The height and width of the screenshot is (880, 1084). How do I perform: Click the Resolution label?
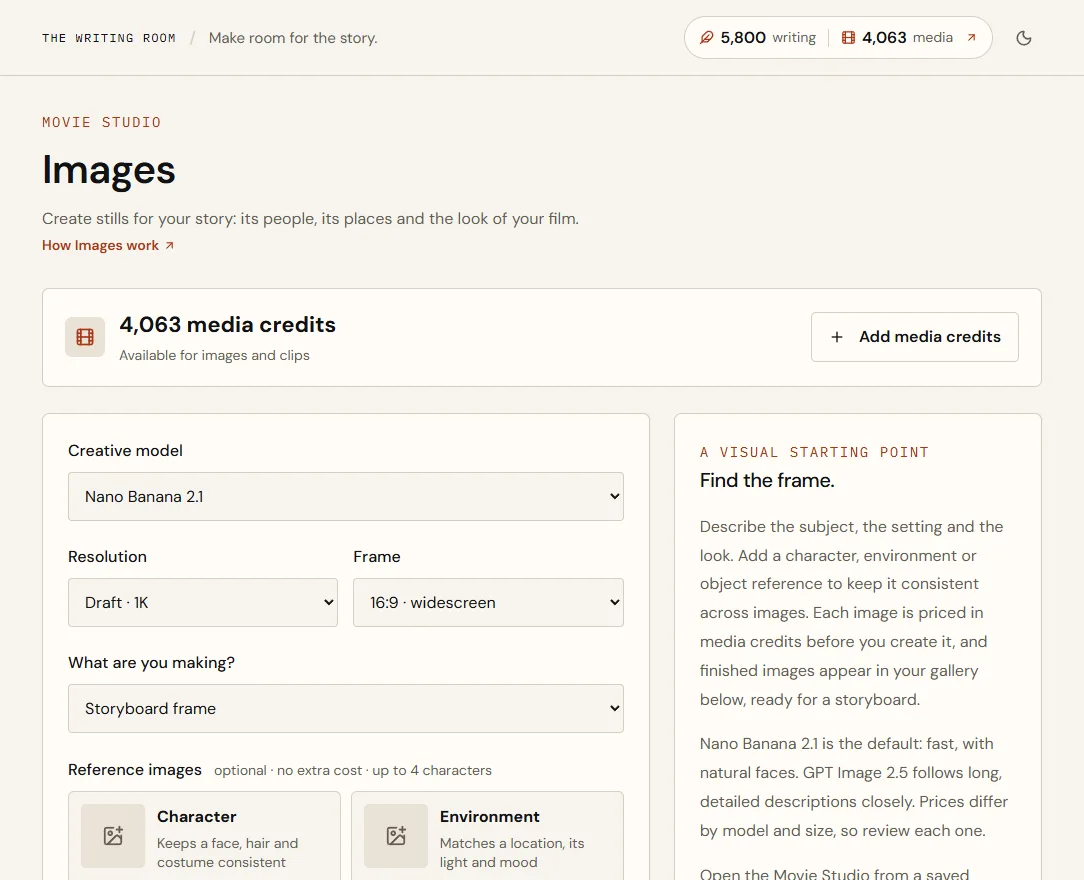click(x=107, y=556)
